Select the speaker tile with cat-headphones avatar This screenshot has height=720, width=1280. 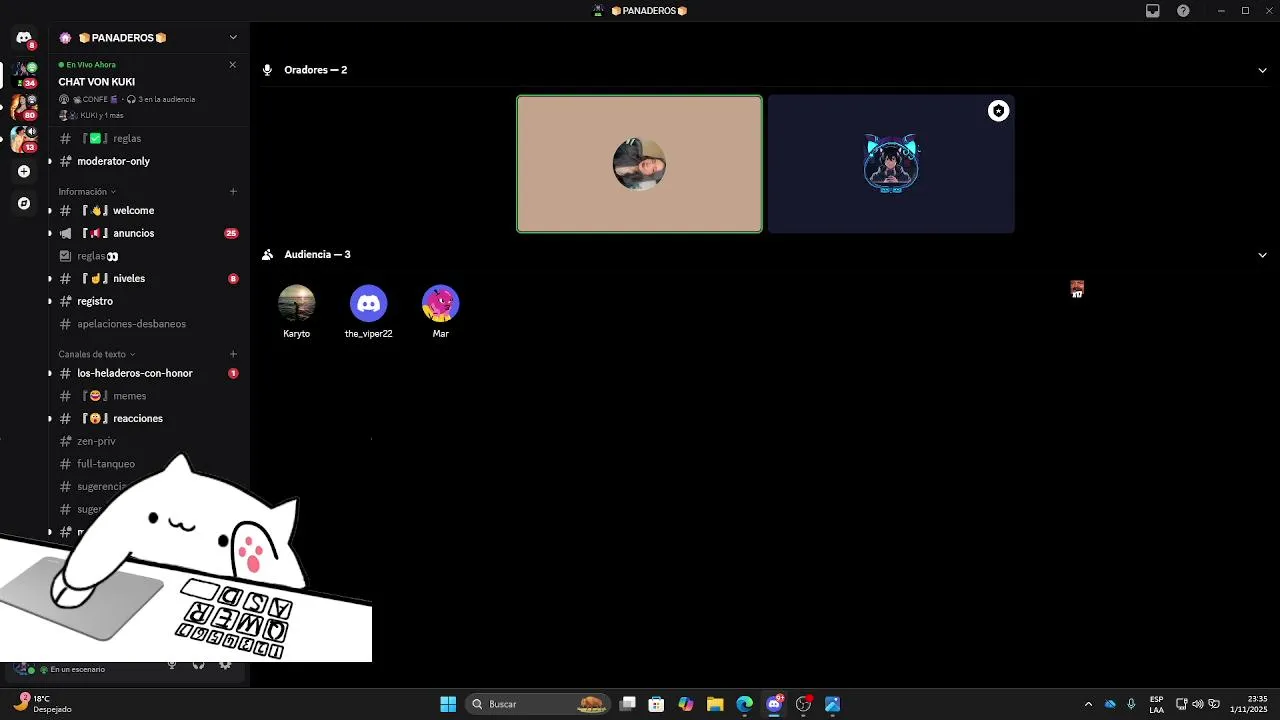[891, 164]
